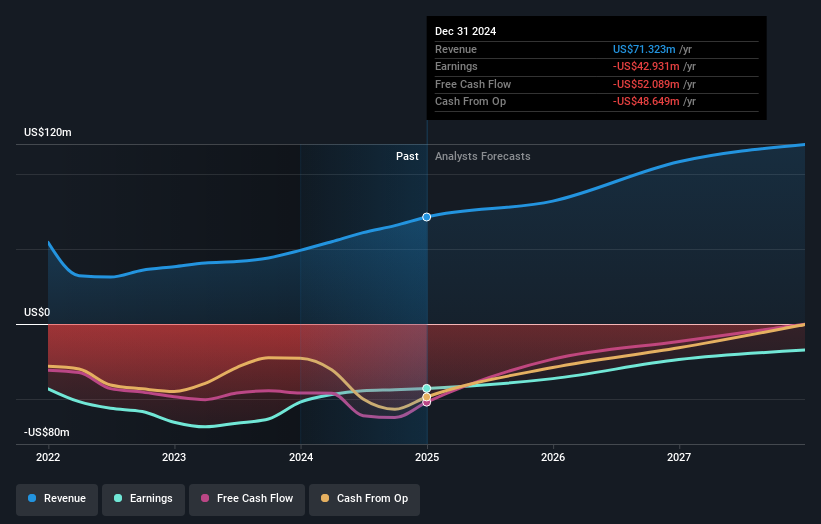Click the -US$80m y-axis label
The image size is (821, 524).
coord(47,432)
